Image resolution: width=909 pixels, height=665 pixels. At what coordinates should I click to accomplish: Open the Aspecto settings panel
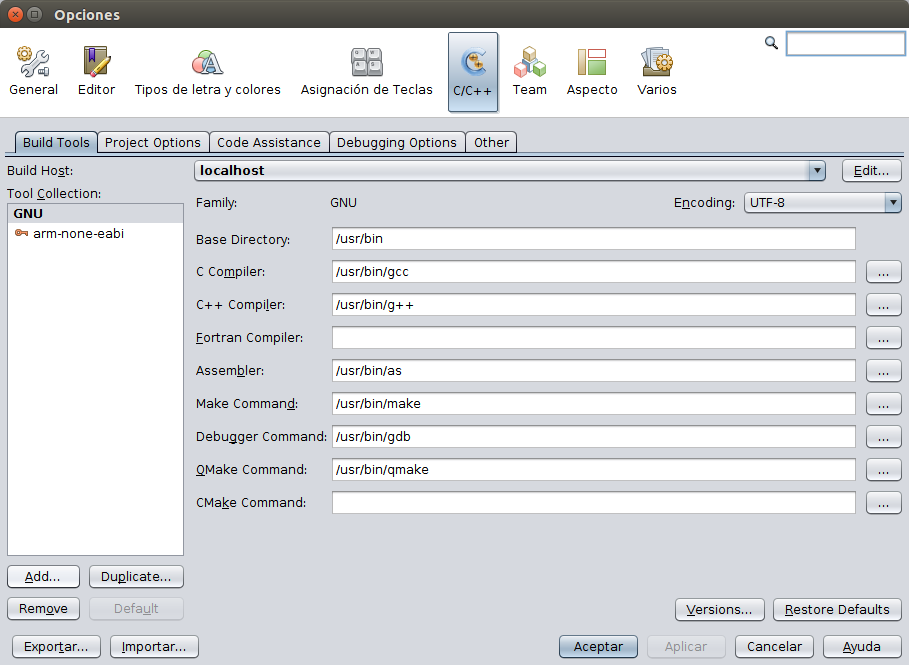591,70
